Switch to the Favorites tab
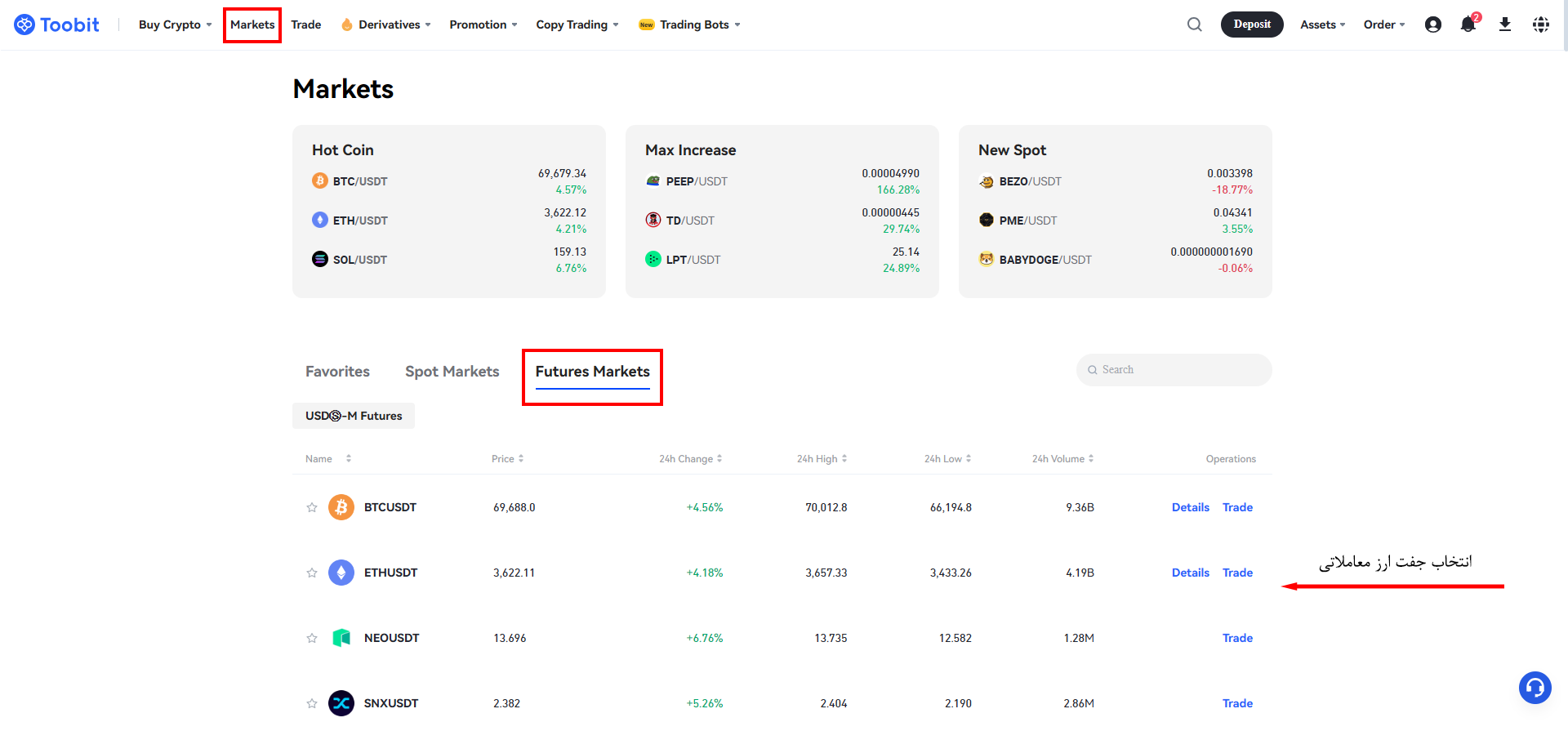Viewport: 1568px width, 740px height. [337, 372]
